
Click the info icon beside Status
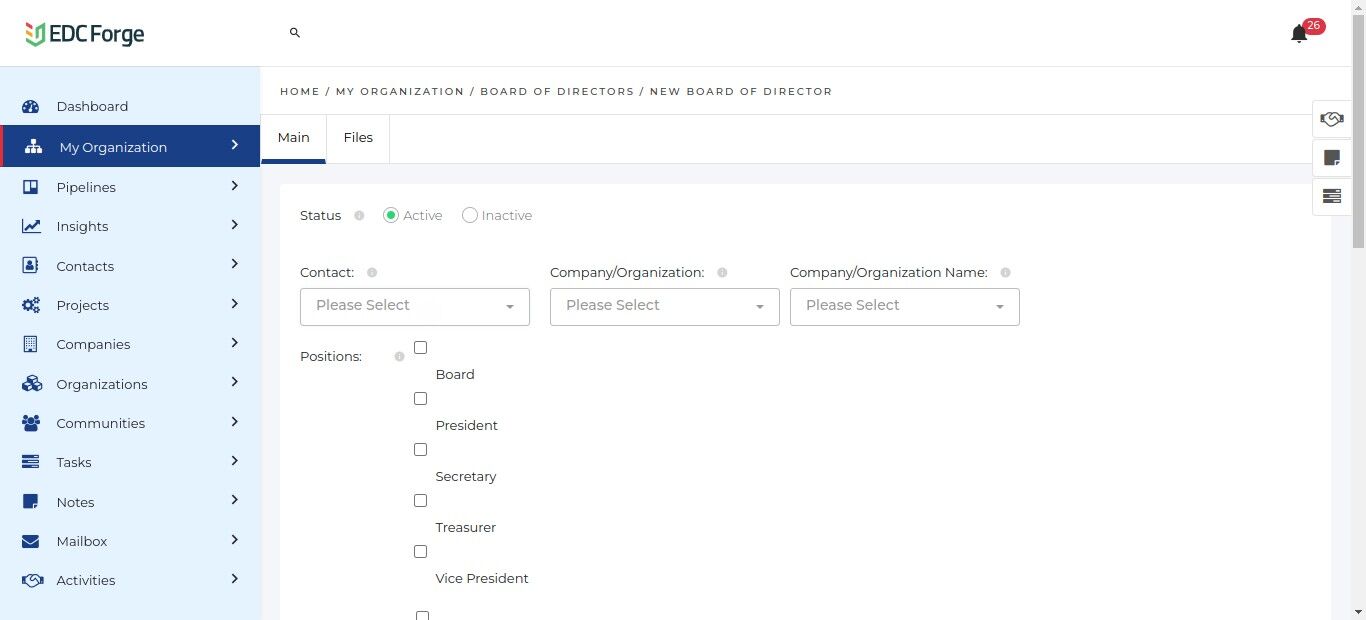359,216
